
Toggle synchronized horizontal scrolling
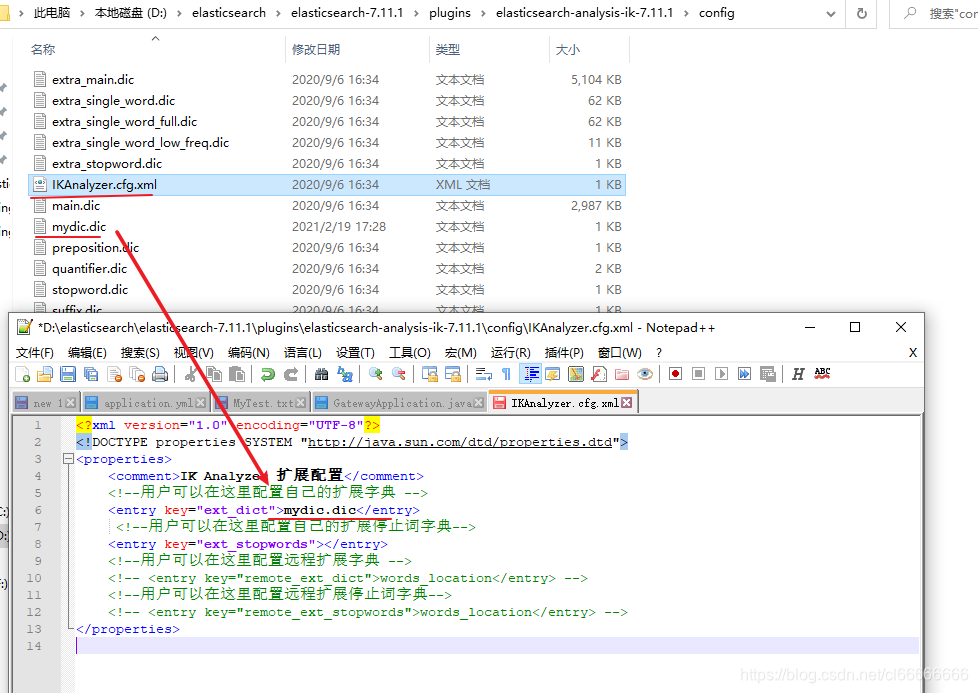pos(453,374)
